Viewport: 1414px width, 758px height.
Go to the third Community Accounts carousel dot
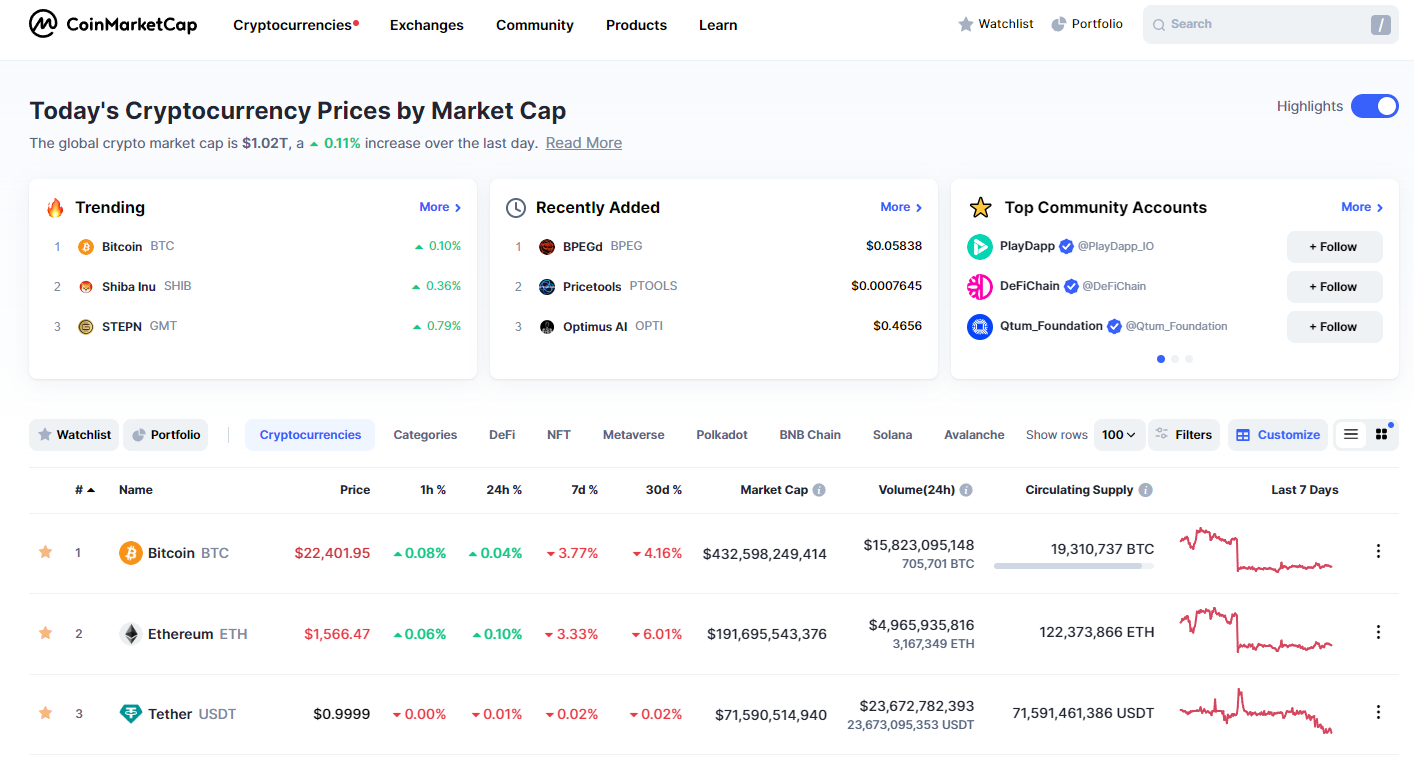tap(1189, 359)
